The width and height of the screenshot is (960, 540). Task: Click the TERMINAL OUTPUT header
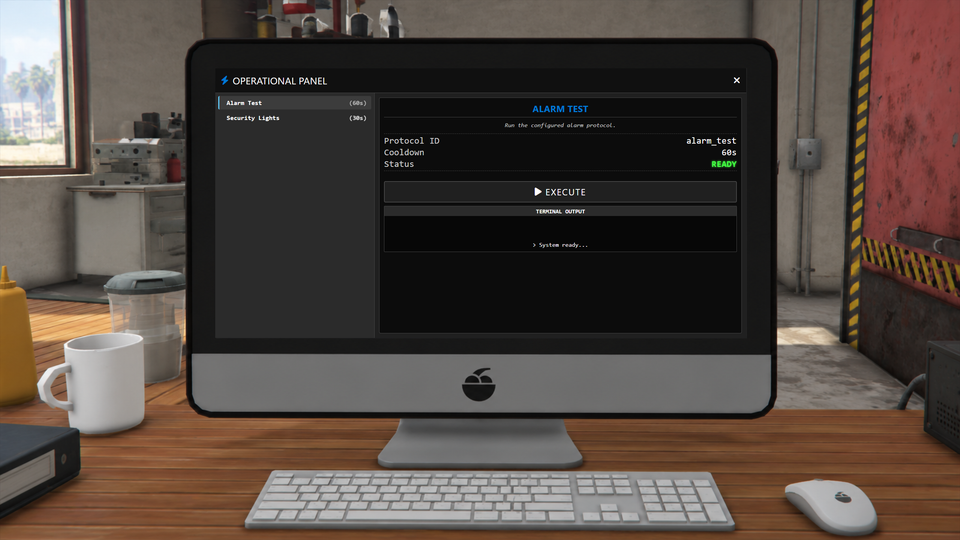(560, 211)
